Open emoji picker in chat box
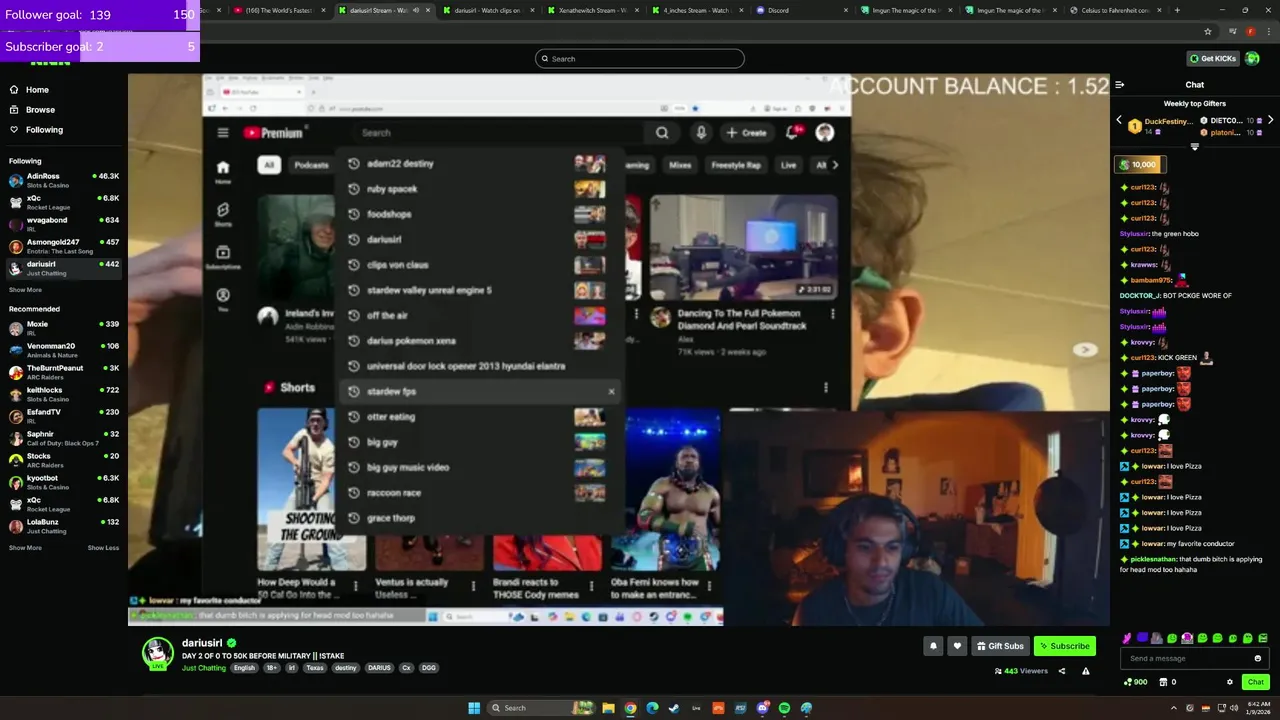 pos(1258,658)
